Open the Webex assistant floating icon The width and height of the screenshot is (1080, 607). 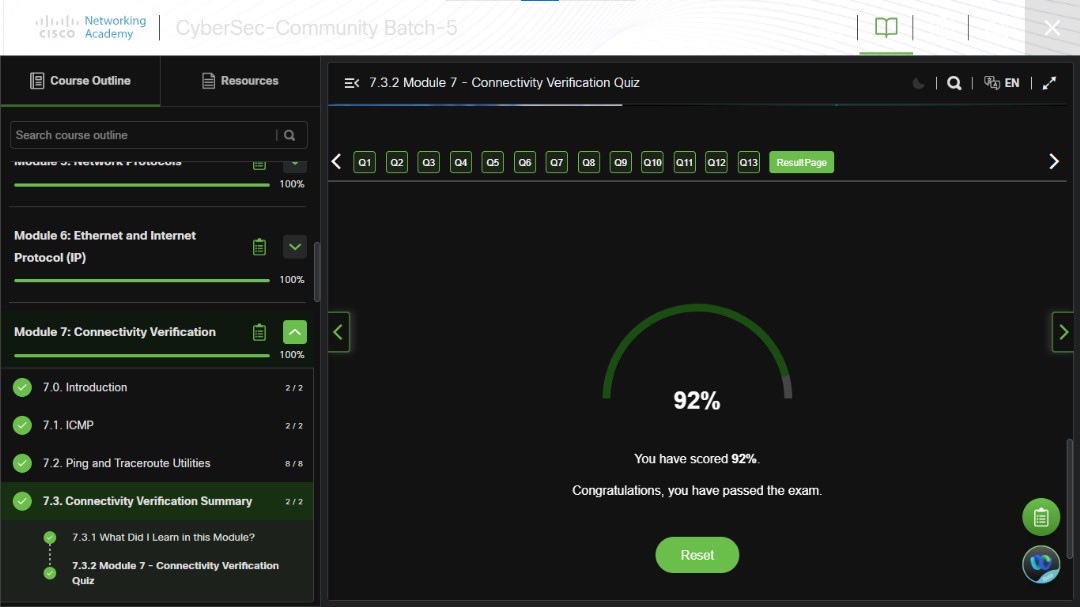[x=1041, y=564]
